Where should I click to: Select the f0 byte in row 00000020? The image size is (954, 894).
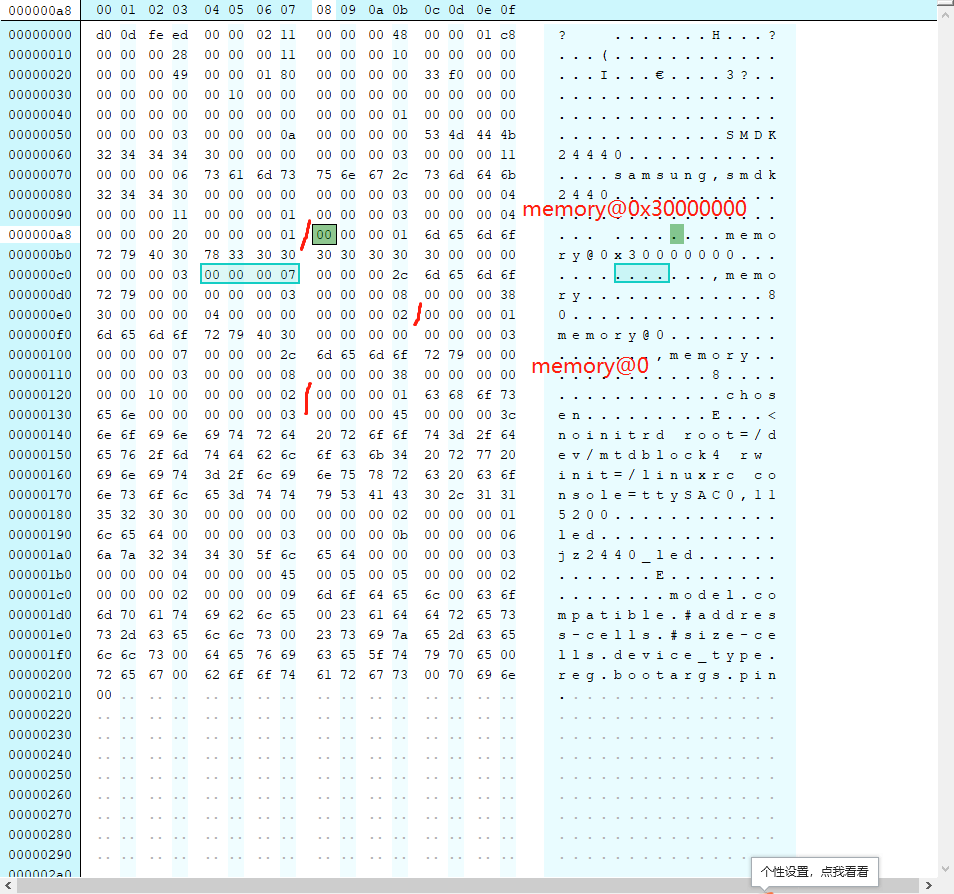pos(456,75)
